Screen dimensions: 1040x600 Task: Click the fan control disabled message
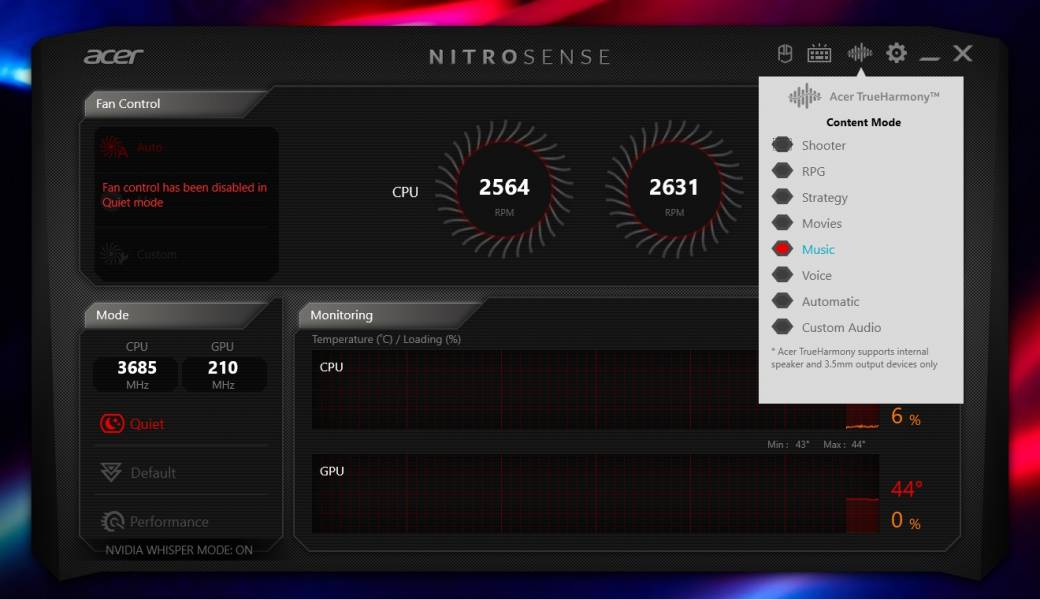184,195
